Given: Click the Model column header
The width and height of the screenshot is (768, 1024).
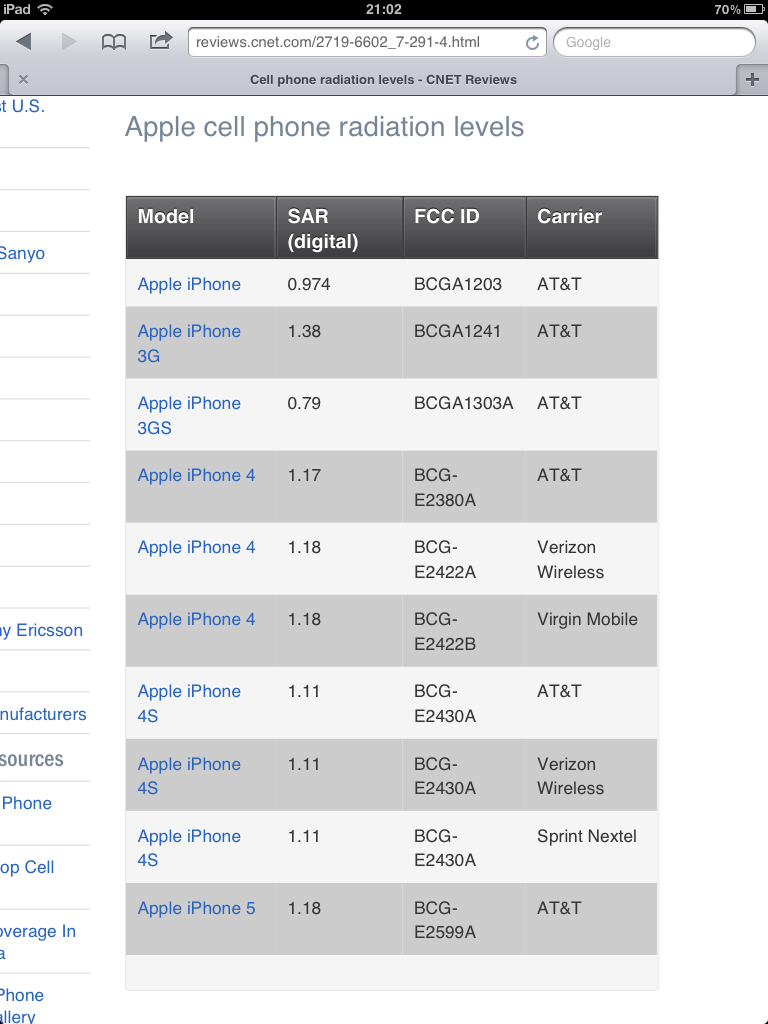Looking at the screenshot, I should click(x=201, y=227).
